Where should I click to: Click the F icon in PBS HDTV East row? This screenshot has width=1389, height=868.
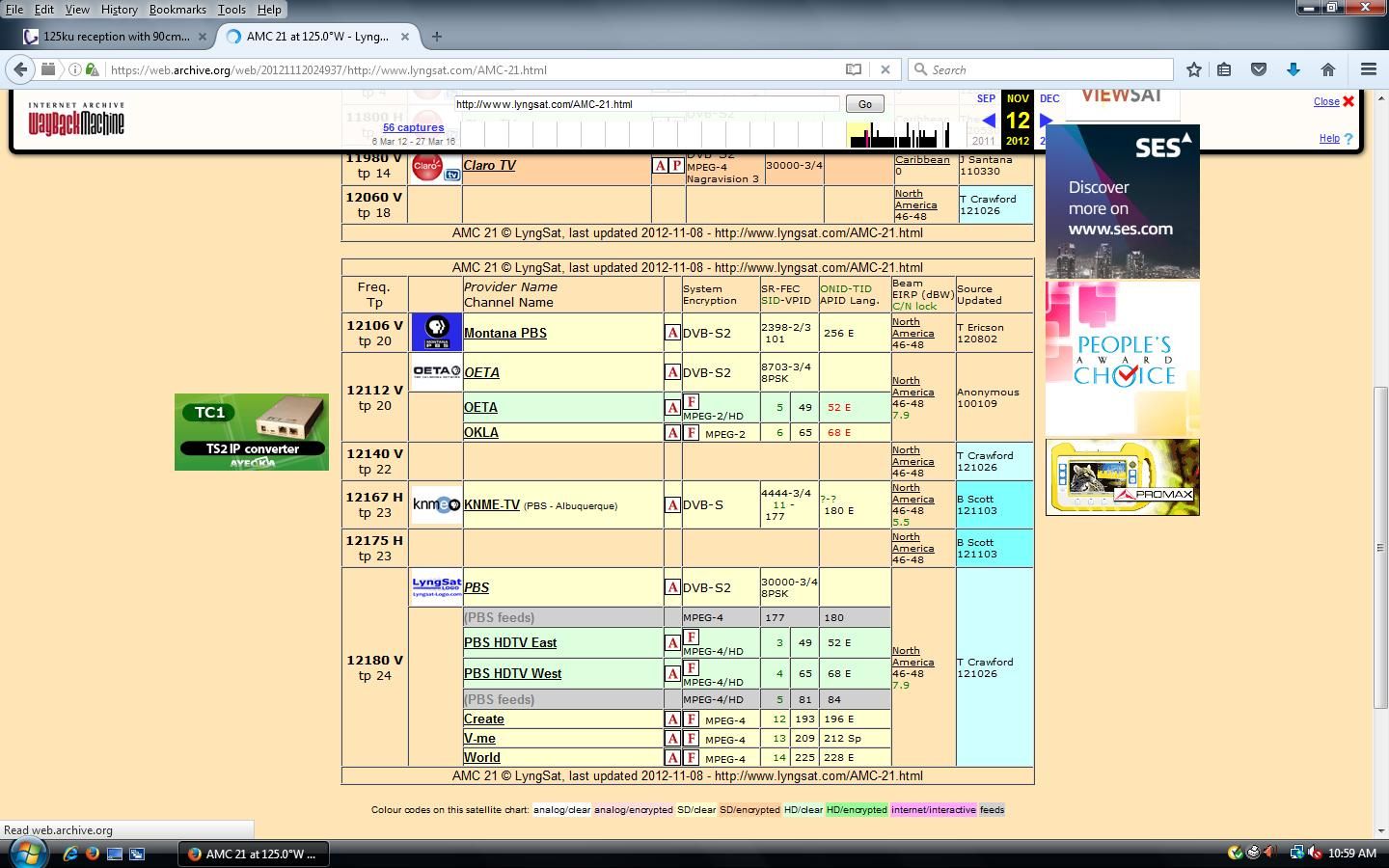[x=691, y=637]
